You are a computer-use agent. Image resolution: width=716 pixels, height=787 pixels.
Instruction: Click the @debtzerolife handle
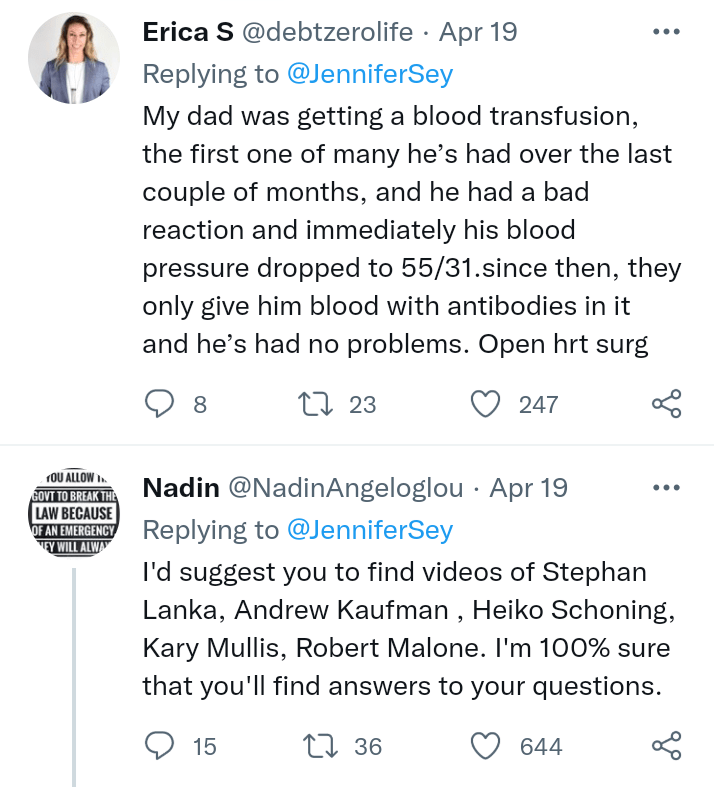[x=327, y=32]
